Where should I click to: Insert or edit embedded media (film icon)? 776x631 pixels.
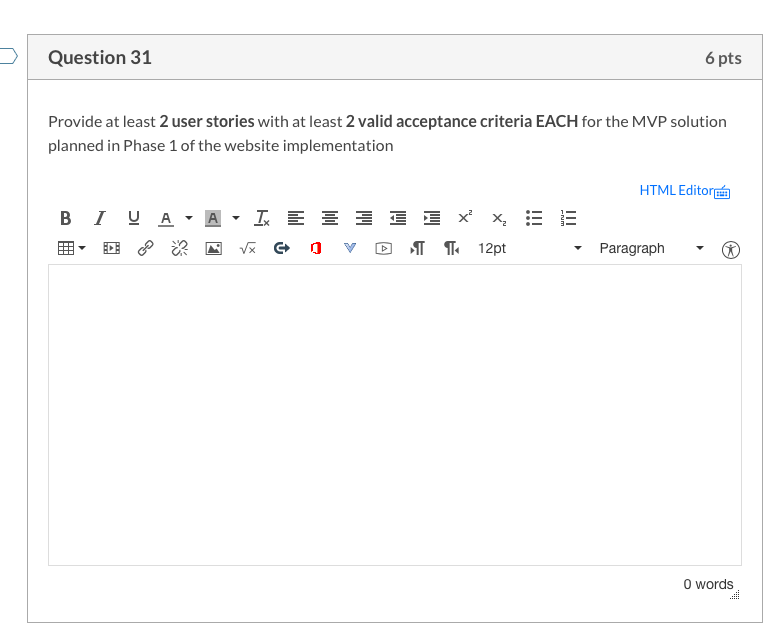point(111,248)
